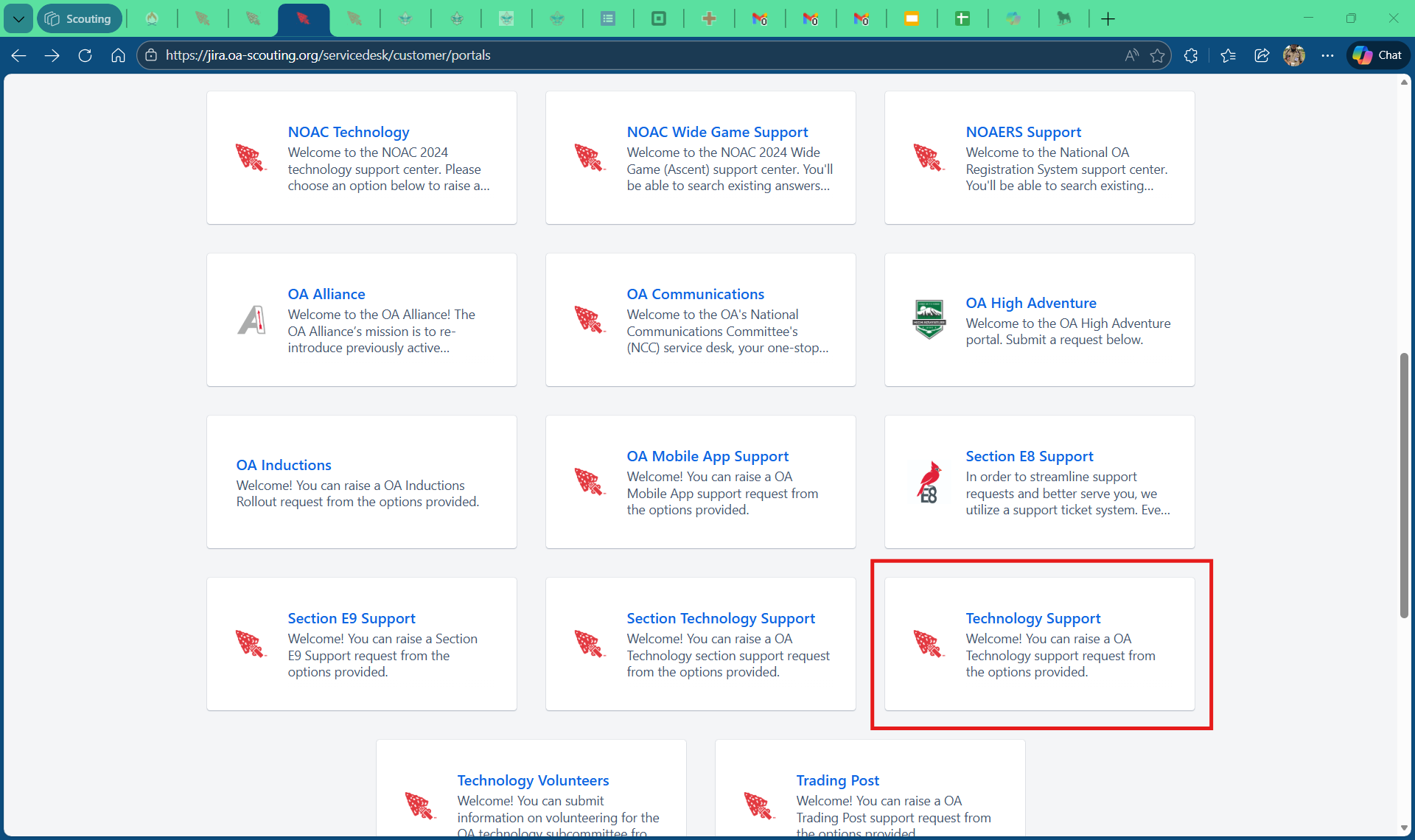Add this page to favorites star
Image resolution: width=1415 pixels, height=840 pixels.
pyautogui.click(x=1157, y=55)
